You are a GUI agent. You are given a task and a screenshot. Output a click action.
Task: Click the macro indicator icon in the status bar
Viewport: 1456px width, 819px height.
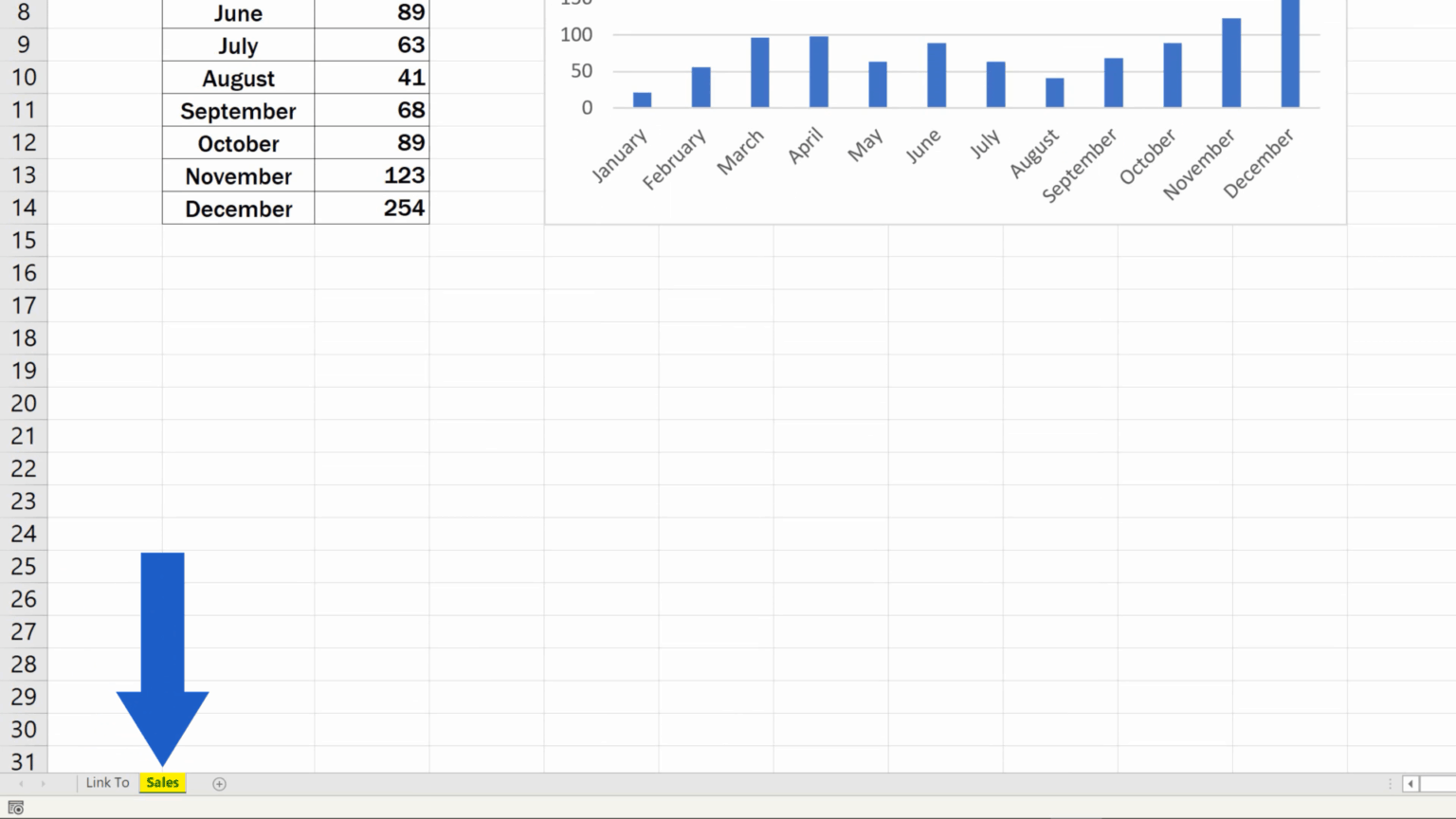pos(15,807)
